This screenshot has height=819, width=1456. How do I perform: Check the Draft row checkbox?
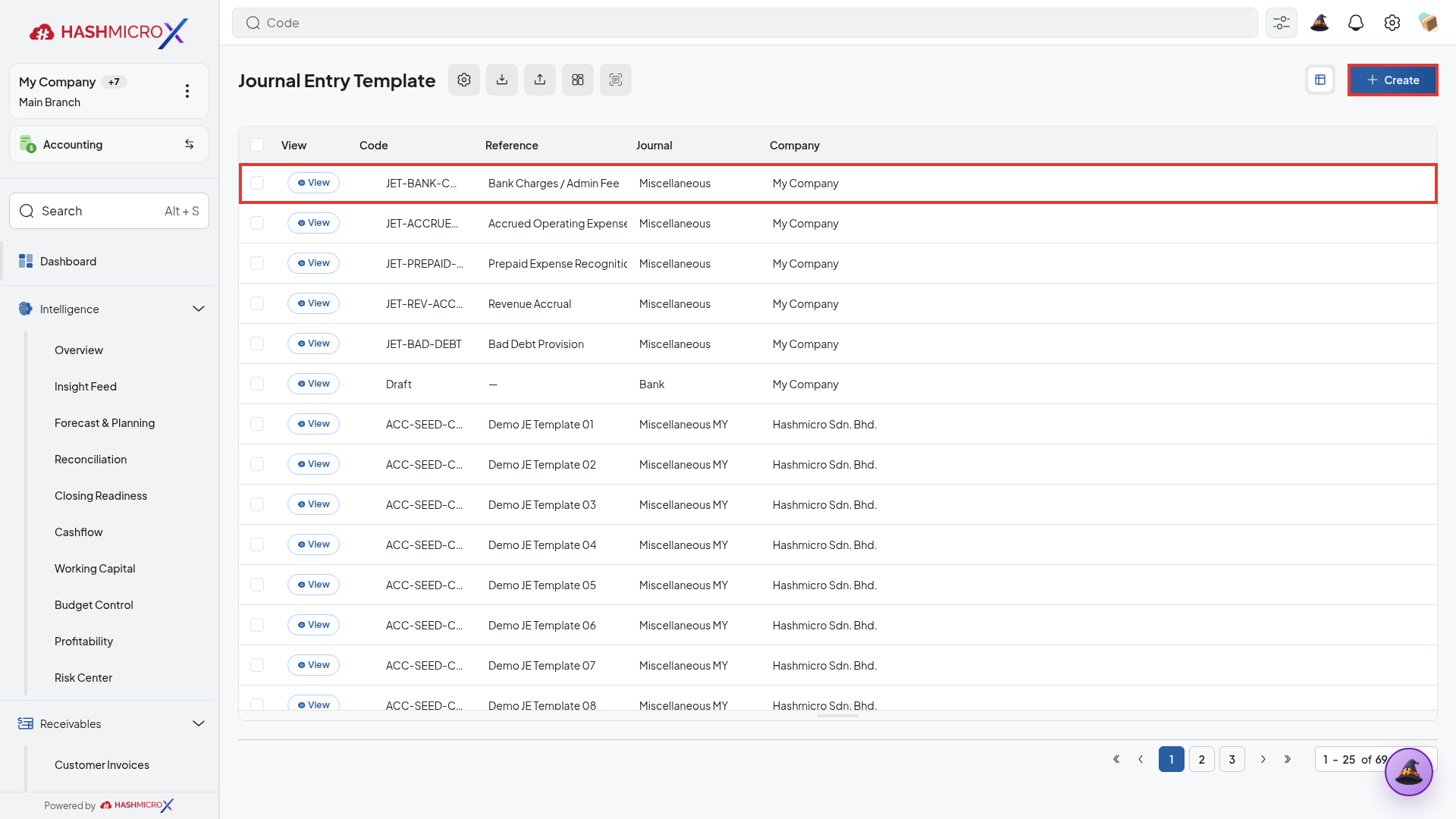pos(257,384)
